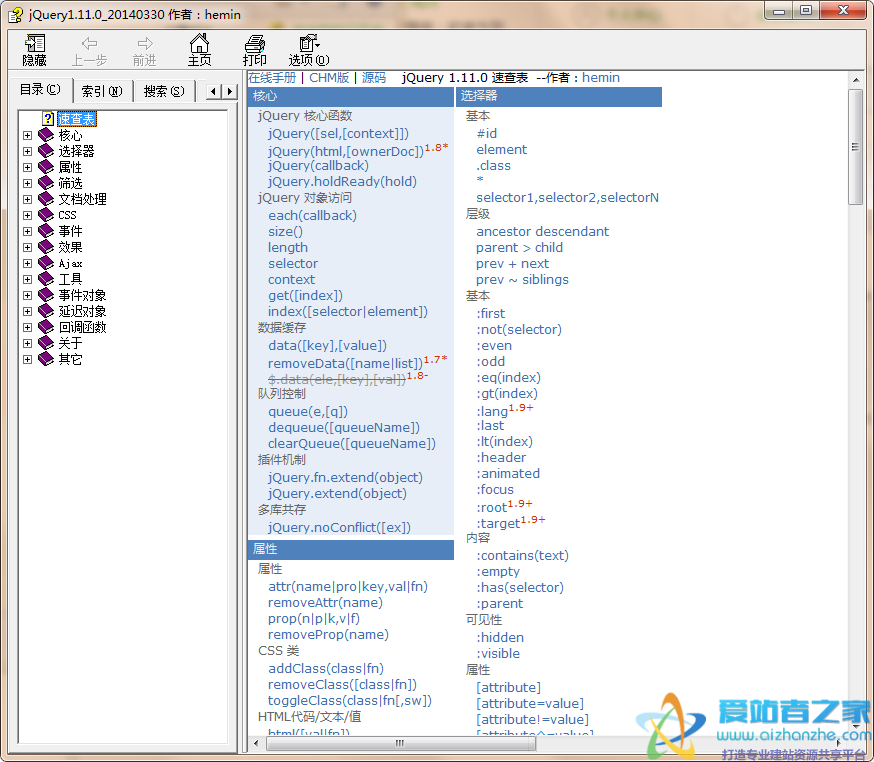Switch to the 搜索 (Search) tab
Screen dimensions: 874x762
[164, 91]
